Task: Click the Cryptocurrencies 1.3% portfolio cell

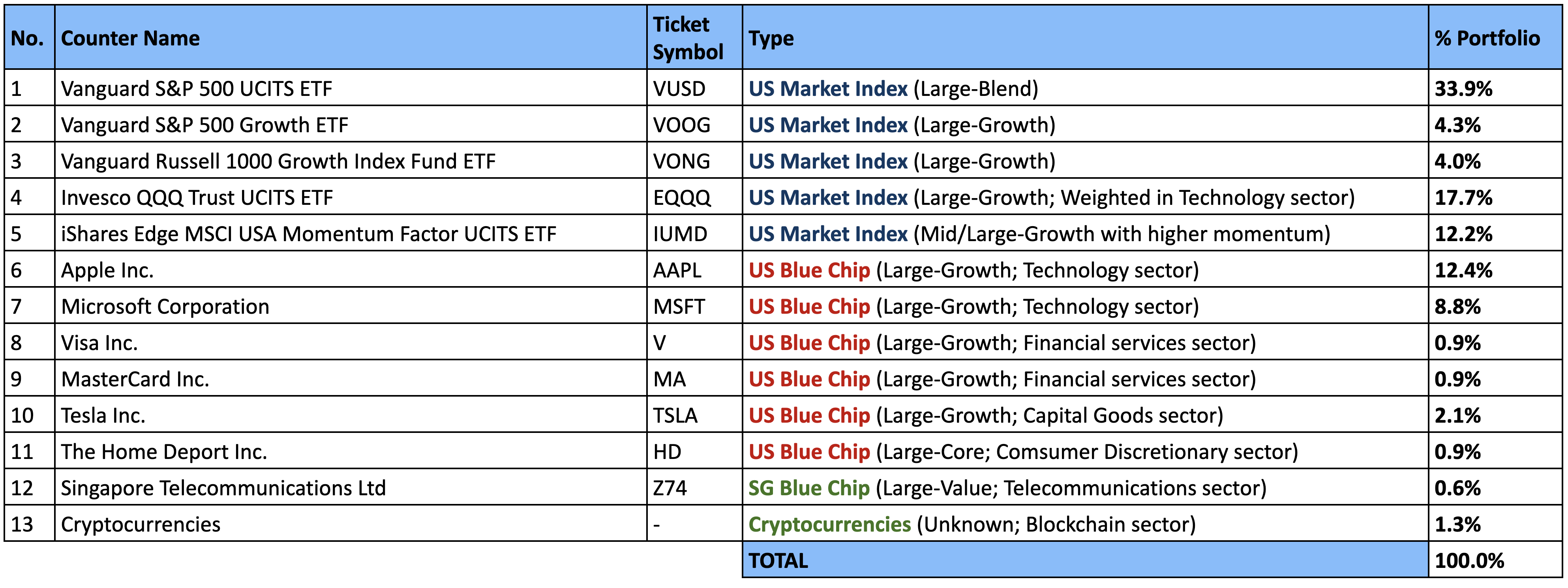Action: coord(1457,525)
